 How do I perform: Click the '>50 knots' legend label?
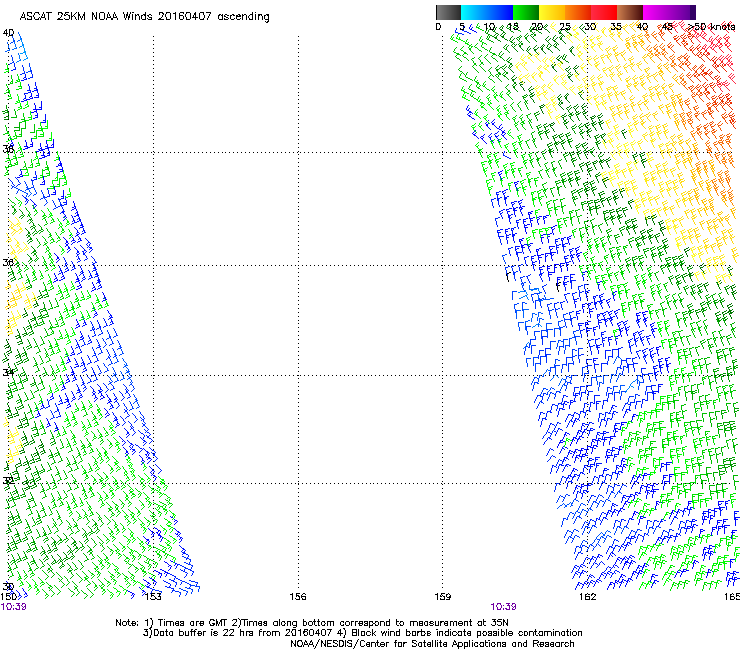pyautogui.click(x=712, y=26)
